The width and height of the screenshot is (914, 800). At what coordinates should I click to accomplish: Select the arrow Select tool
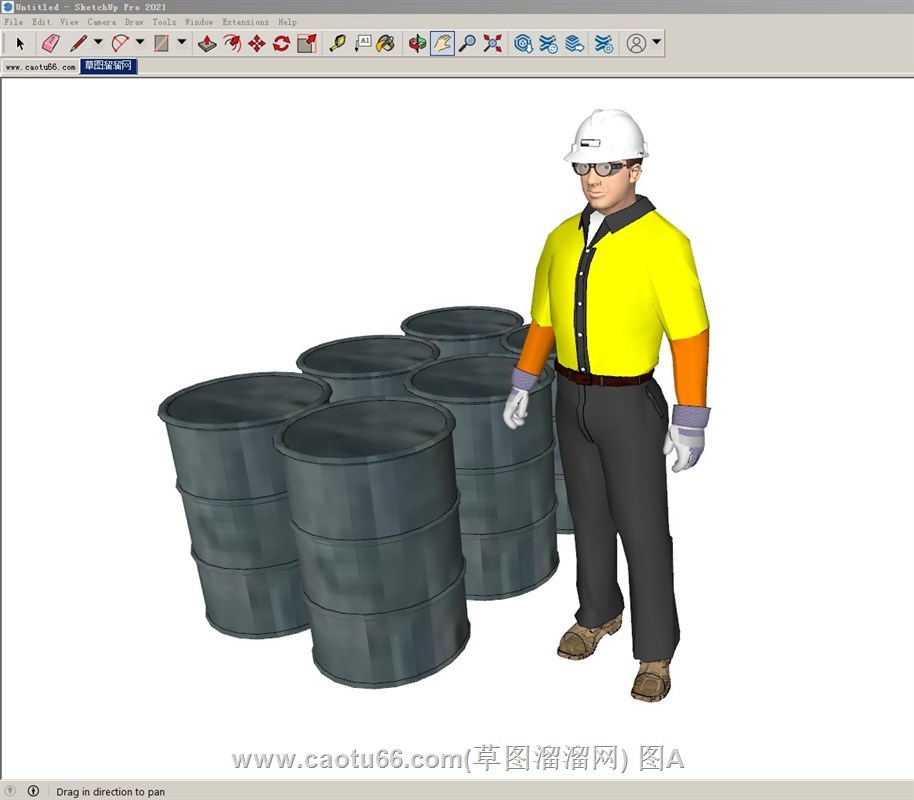[20, 43]
